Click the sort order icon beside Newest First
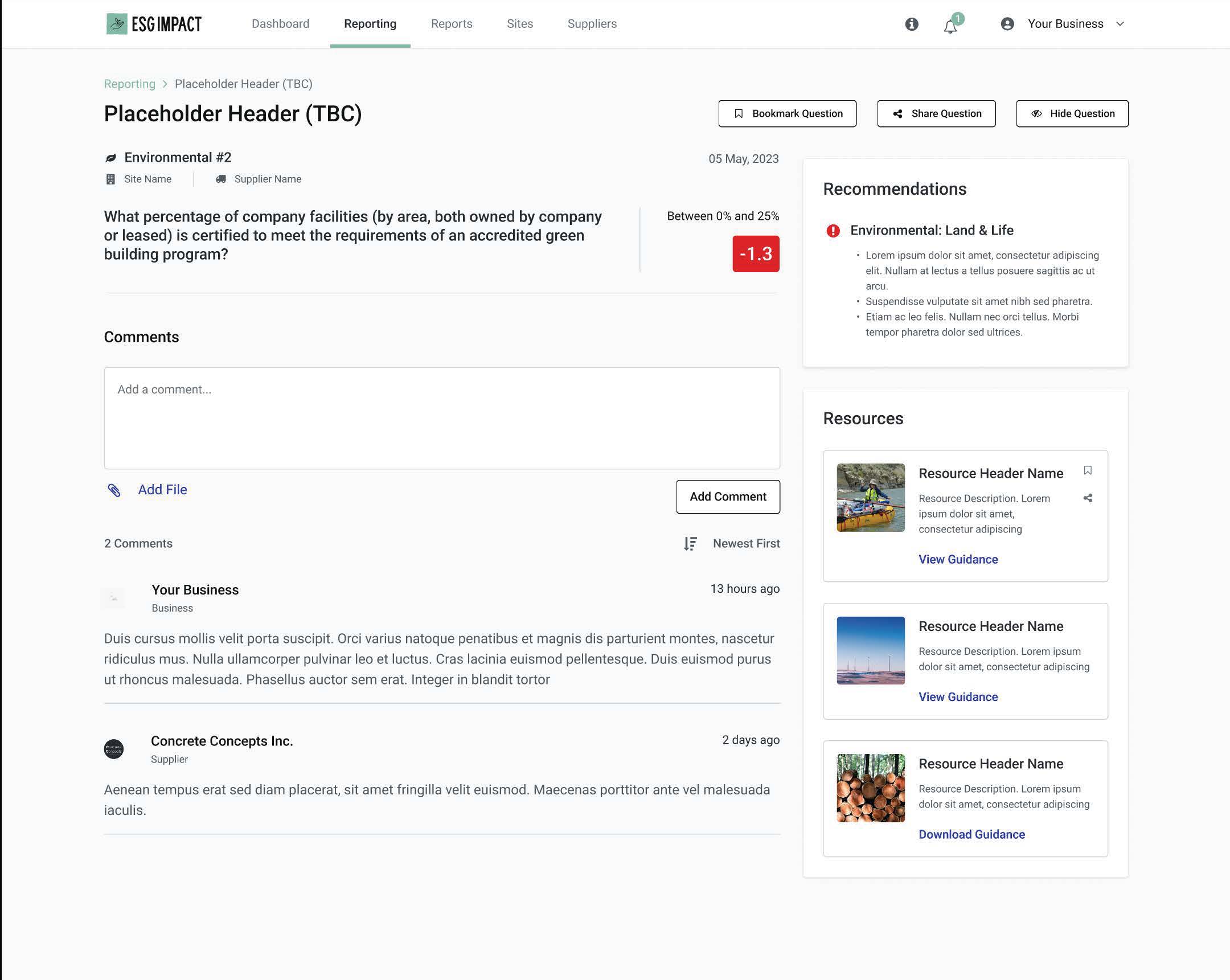Viewport: 1230px width, 980px height. pos(690,544)
